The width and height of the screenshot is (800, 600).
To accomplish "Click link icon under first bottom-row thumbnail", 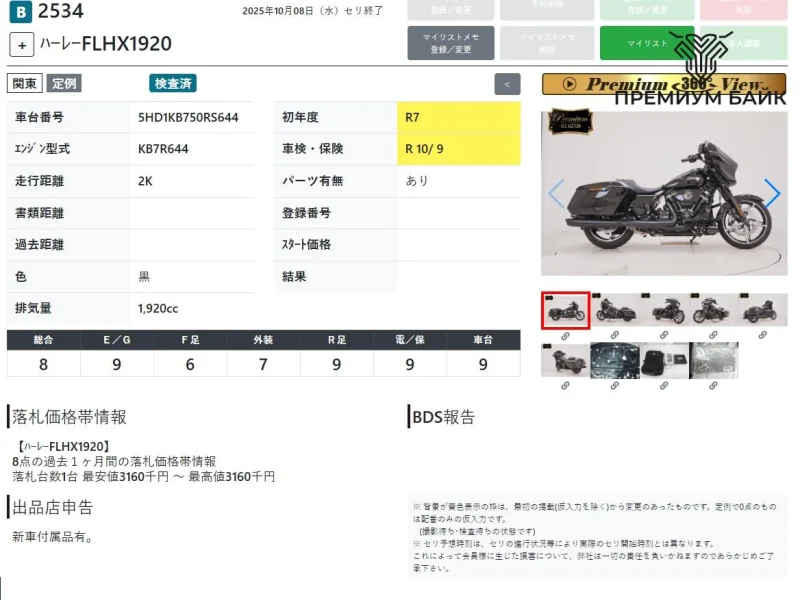I will (x=565, y=385).
